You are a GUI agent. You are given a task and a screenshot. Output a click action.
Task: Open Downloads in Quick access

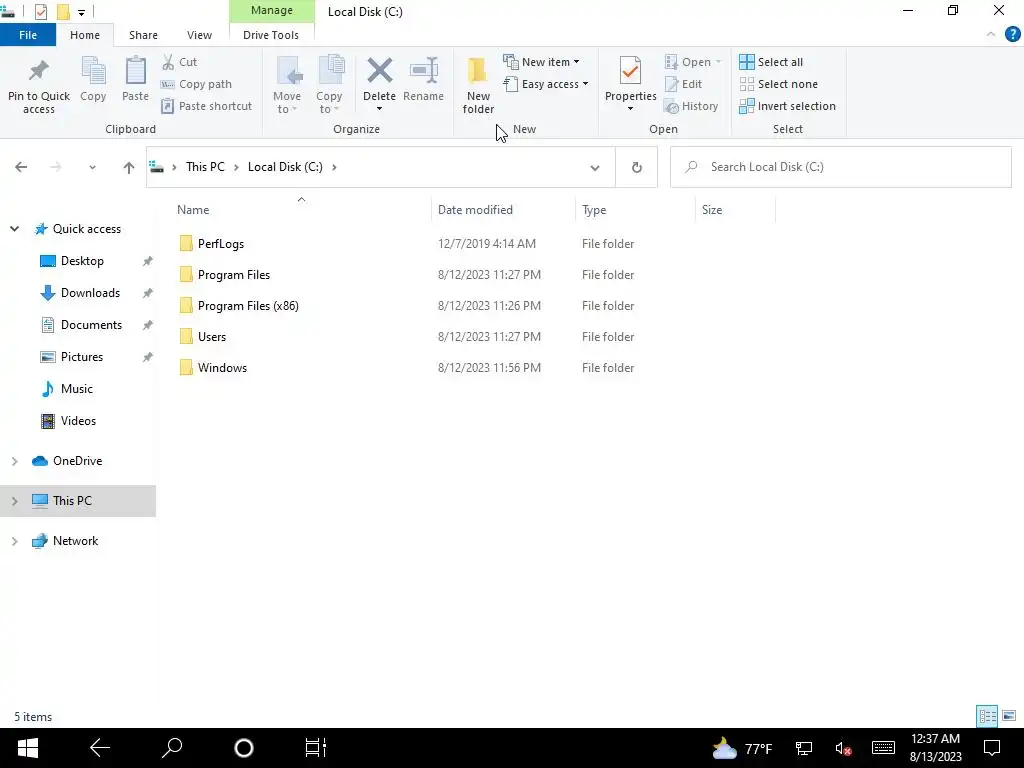pos(90,293)
